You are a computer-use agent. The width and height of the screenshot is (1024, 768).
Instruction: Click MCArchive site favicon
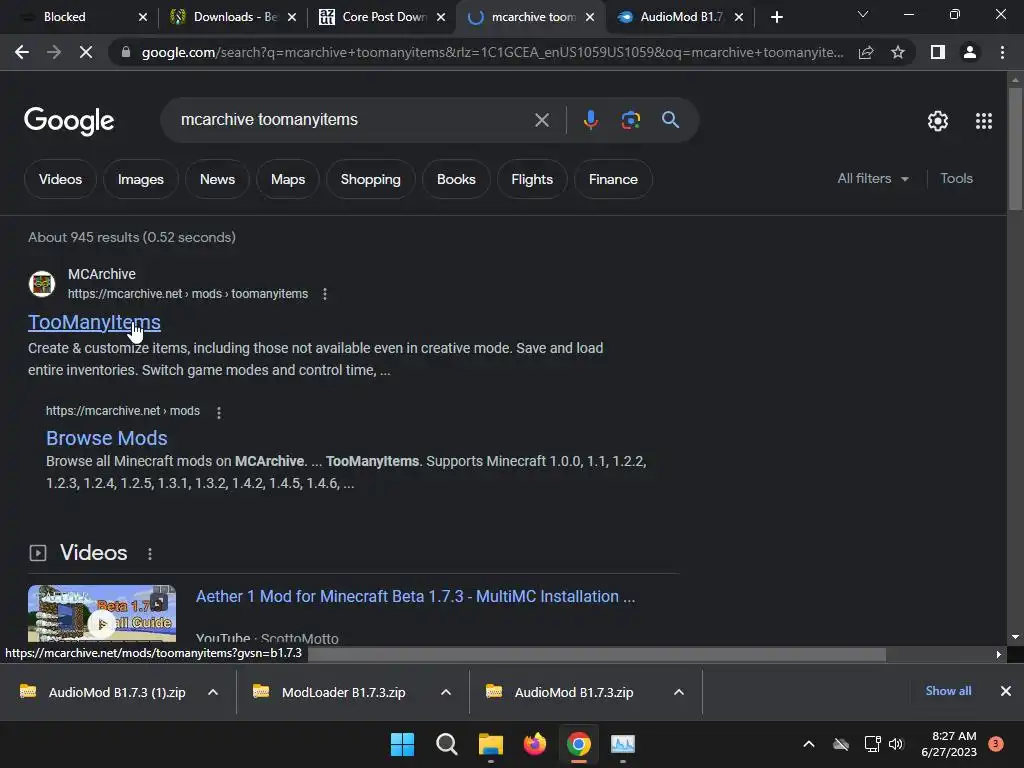coord(42,284)
